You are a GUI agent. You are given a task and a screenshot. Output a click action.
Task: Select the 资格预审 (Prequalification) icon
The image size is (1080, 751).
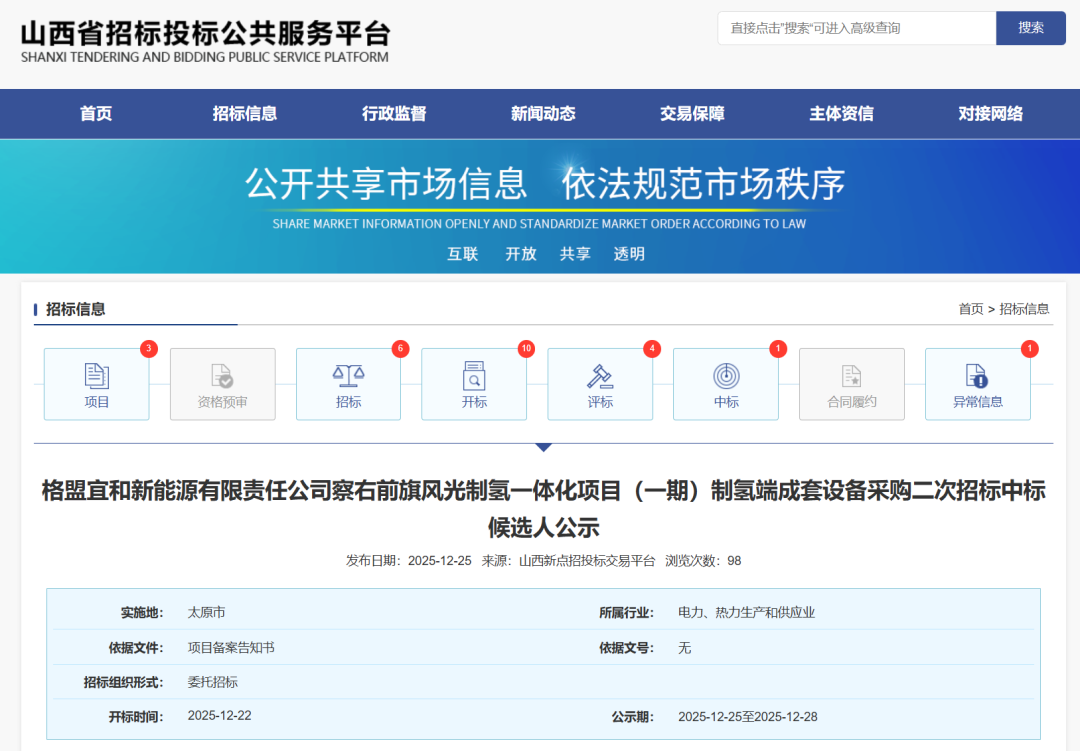[x=222, y=384]
